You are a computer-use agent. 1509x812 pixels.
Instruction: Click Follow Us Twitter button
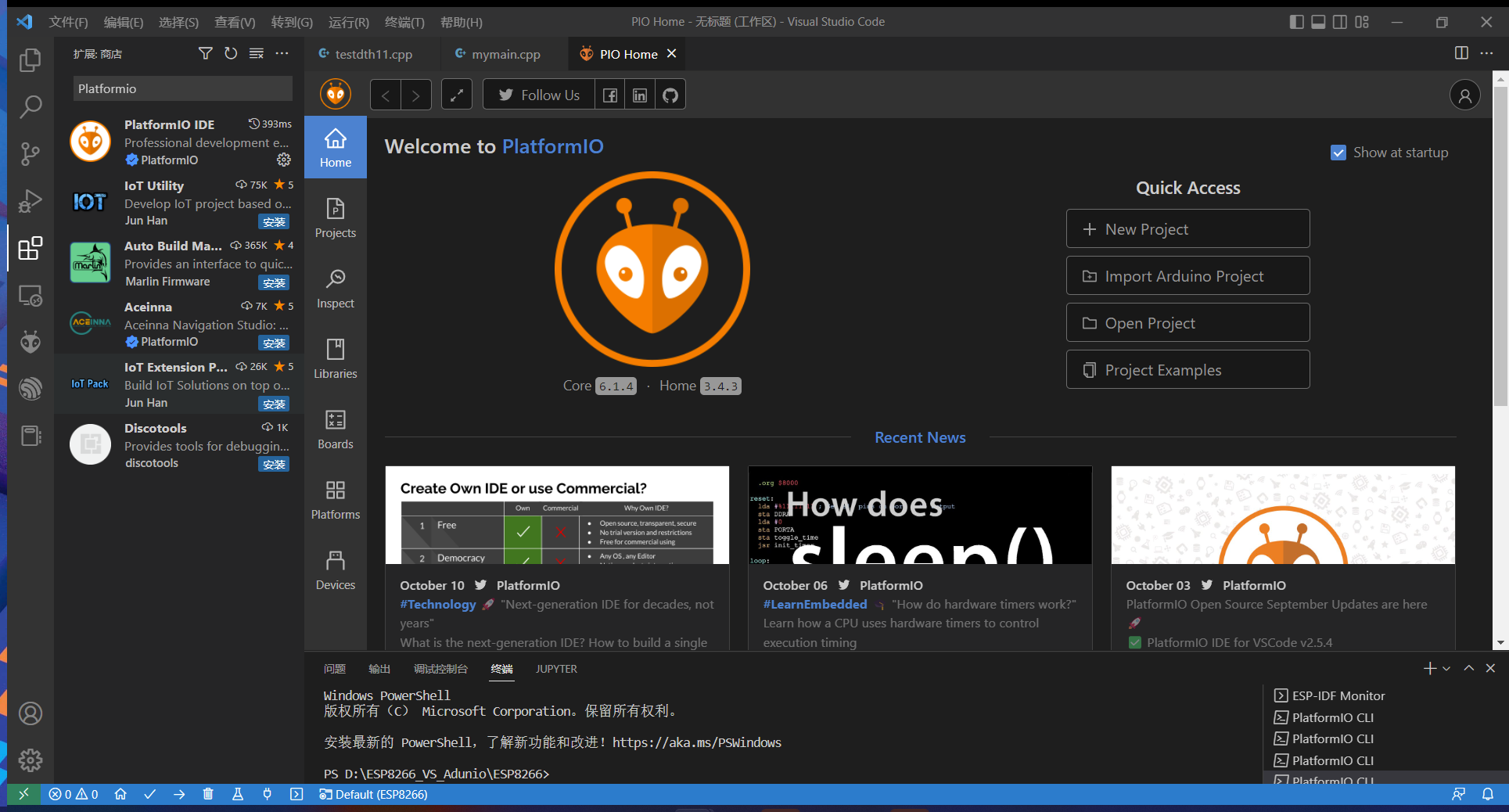tap(539, 95)
